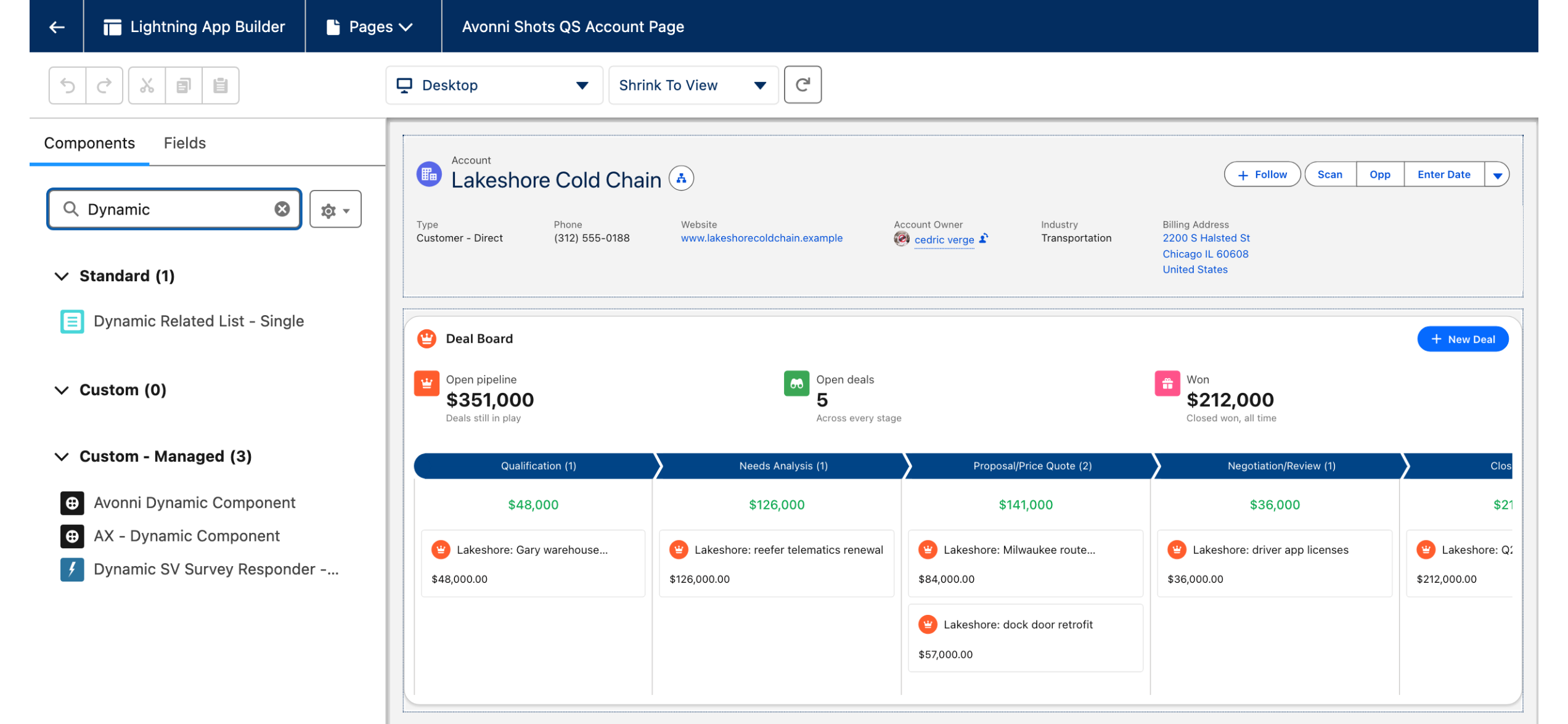Open the Desktop form factor dropdown

pyautogui.click(x=494, y=85)
